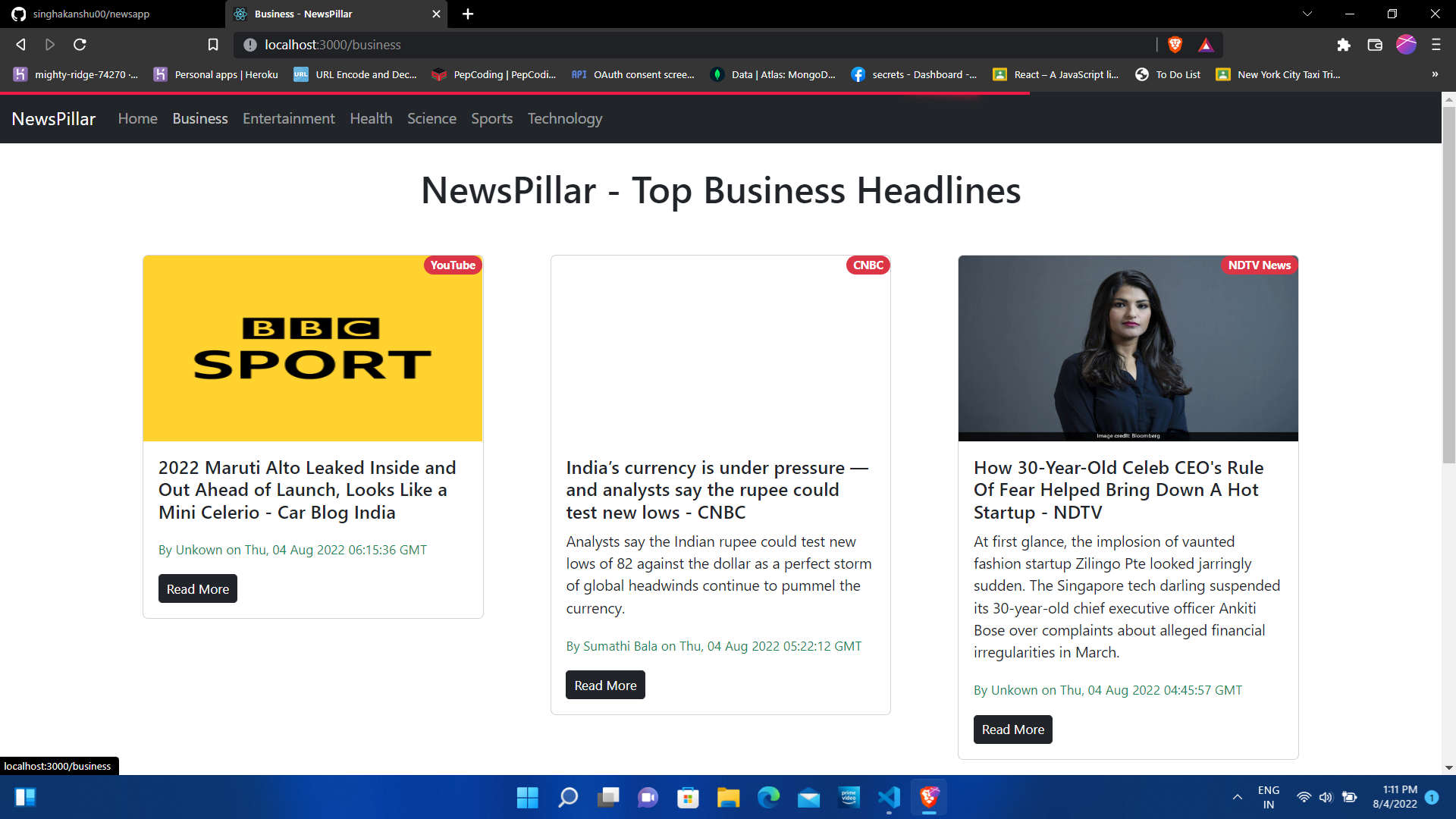Open the tab search dropdown caret
1456x819 pixels.
coord(1307,14)
